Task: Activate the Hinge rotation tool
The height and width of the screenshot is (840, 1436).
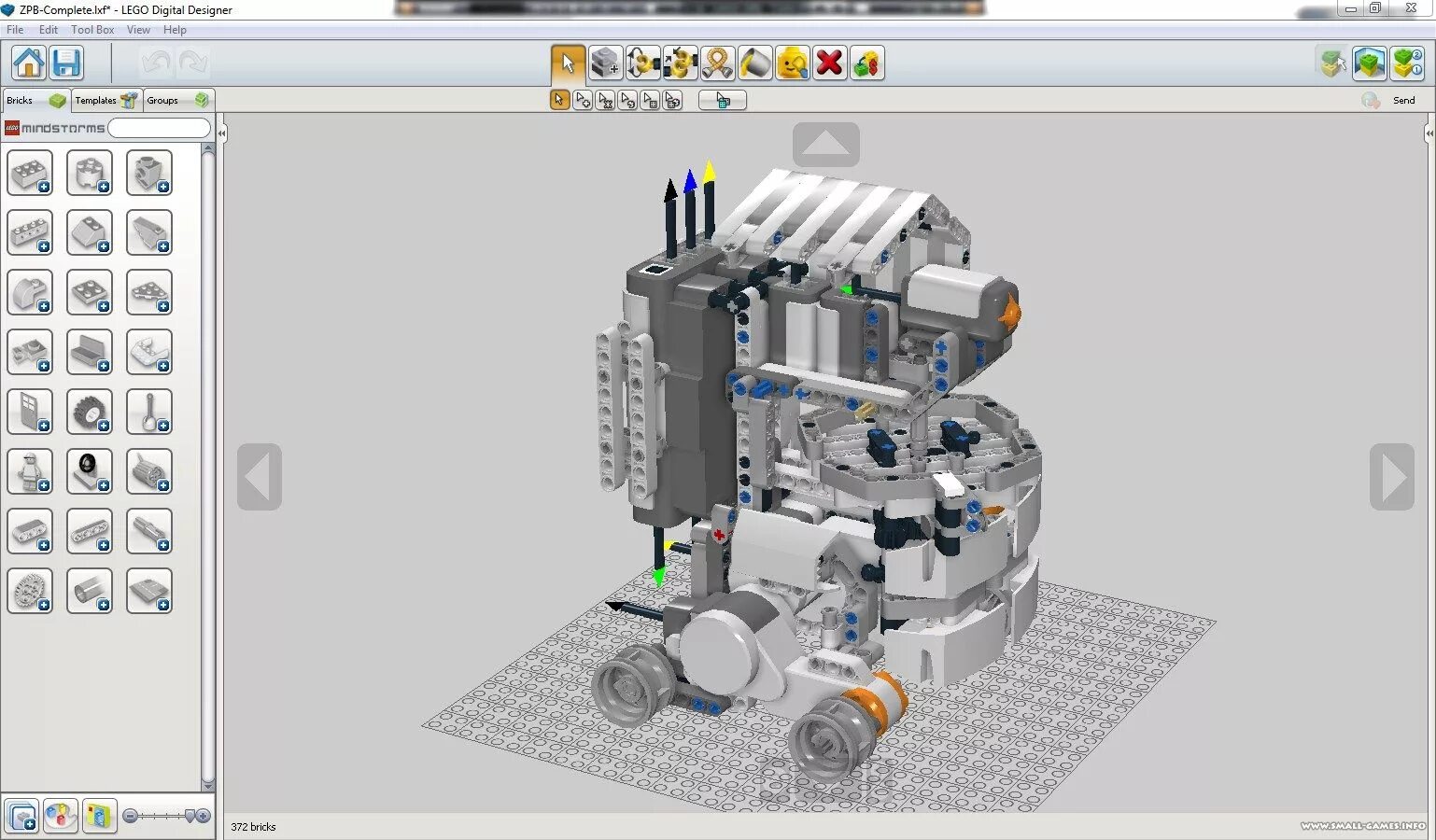Action: [643, 63]
